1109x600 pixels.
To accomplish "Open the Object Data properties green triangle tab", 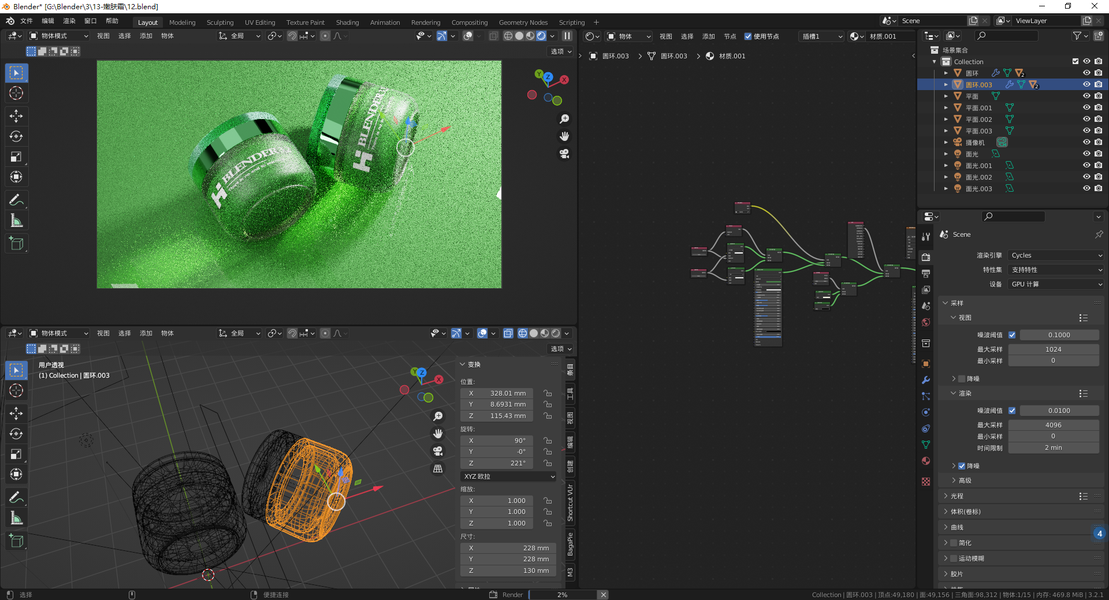I will 926,444.
